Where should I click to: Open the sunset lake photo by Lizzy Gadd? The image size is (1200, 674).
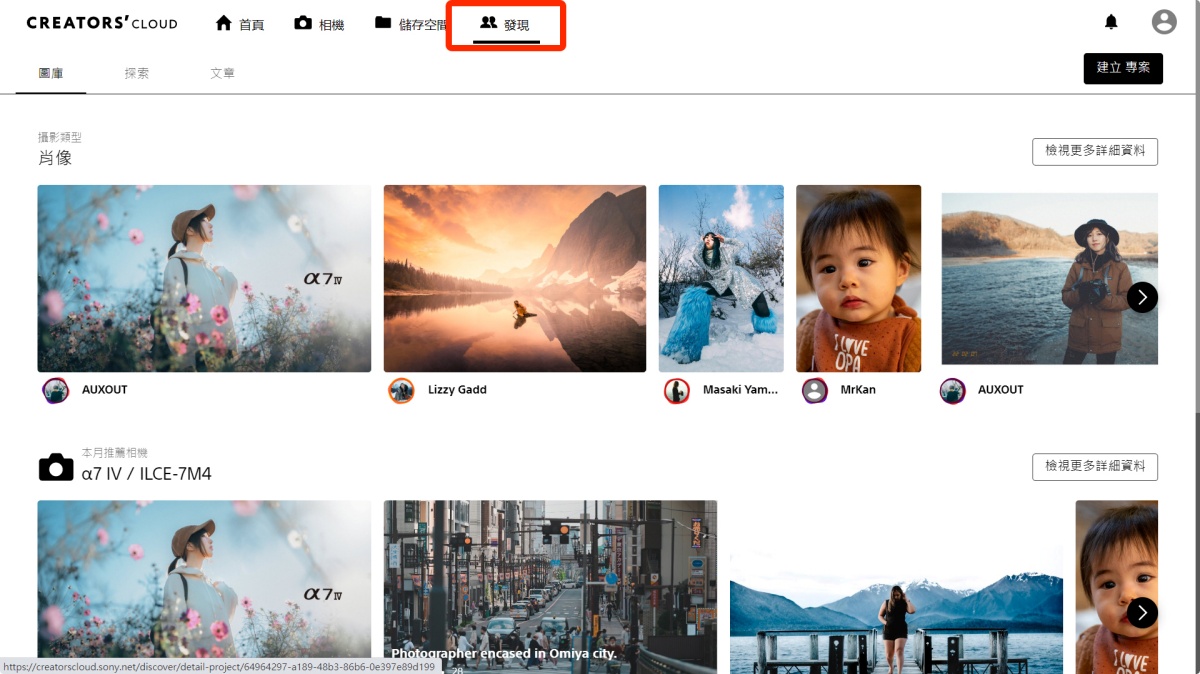click(514, 278)
